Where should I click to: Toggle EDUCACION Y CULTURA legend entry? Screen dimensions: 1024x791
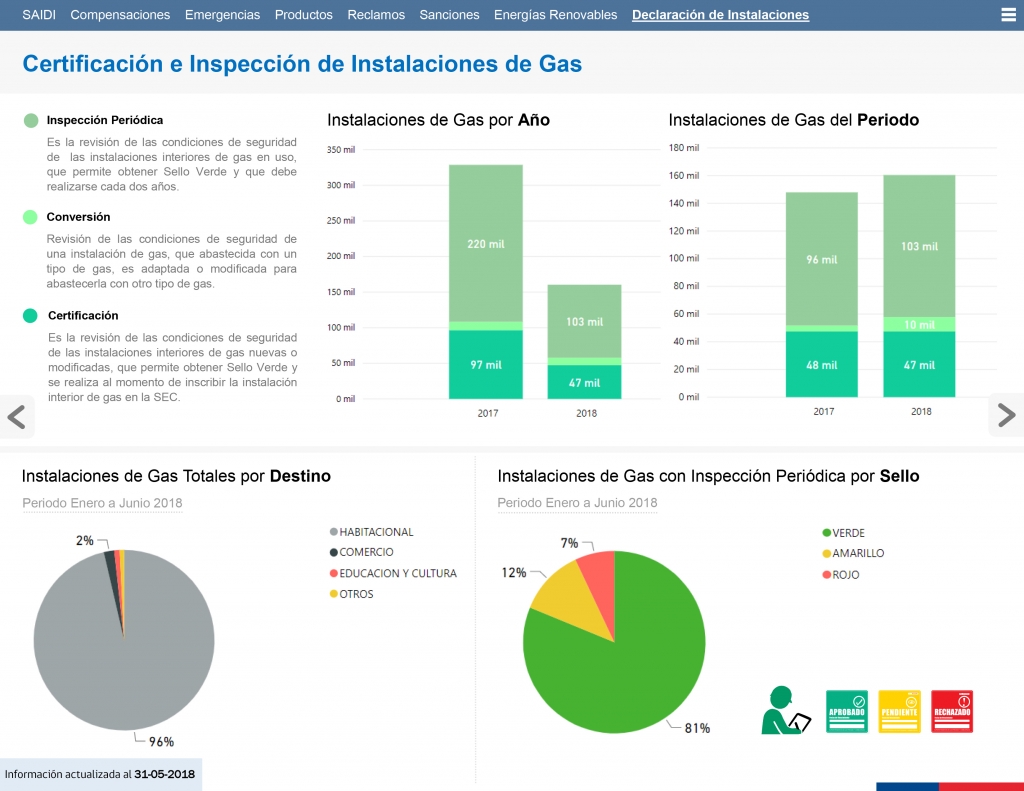393,573
